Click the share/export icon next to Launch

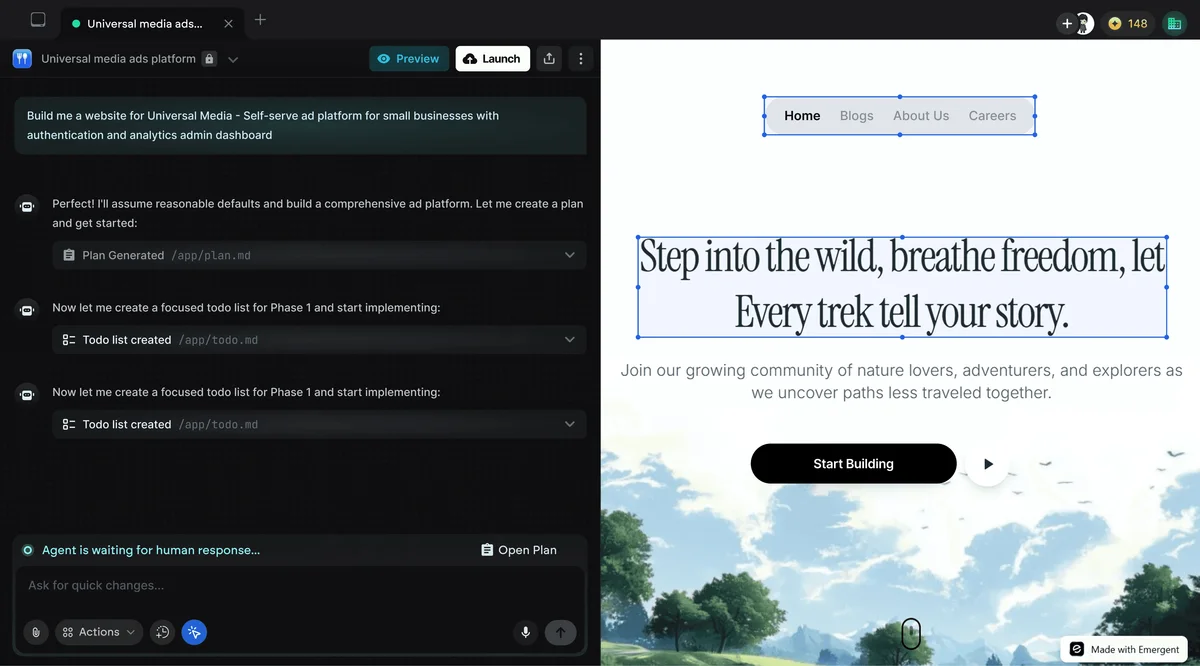pyautogui.click(x=548, y=58)
